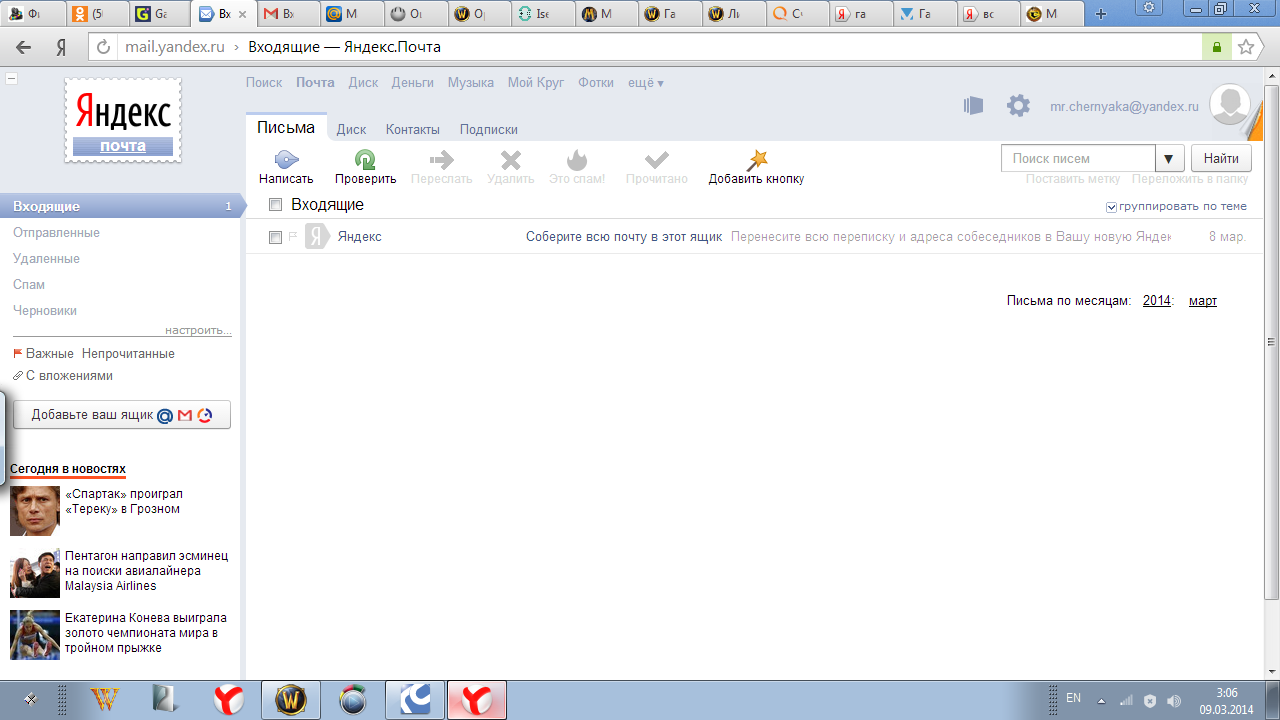Show hidden system tray icons arrow
The width and height of the screenshot is (1280, 720).
[x=1101, y=700]
